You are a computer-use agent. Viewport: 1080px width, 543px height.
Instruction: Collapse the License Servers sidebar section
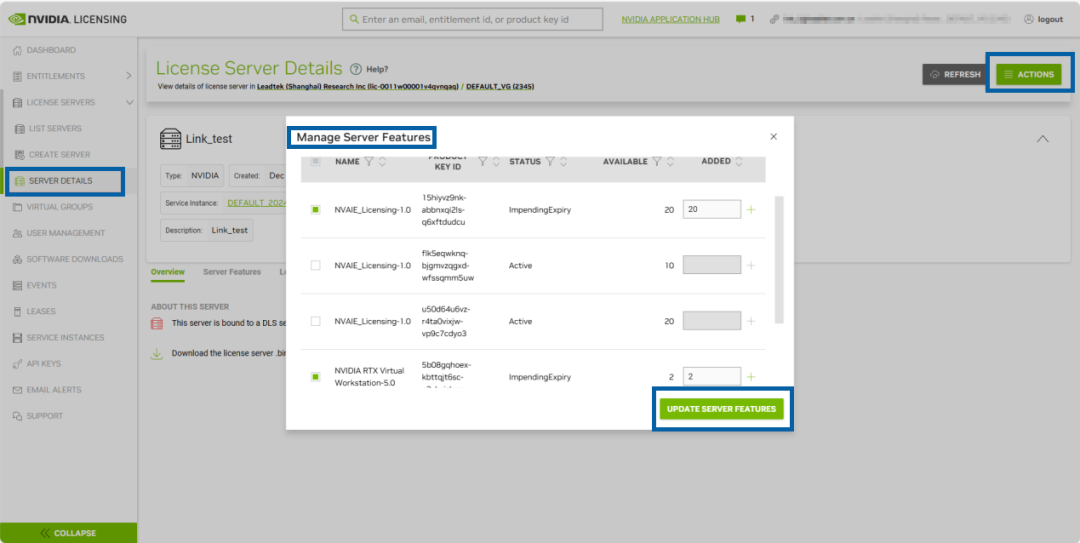click(129, 103)
